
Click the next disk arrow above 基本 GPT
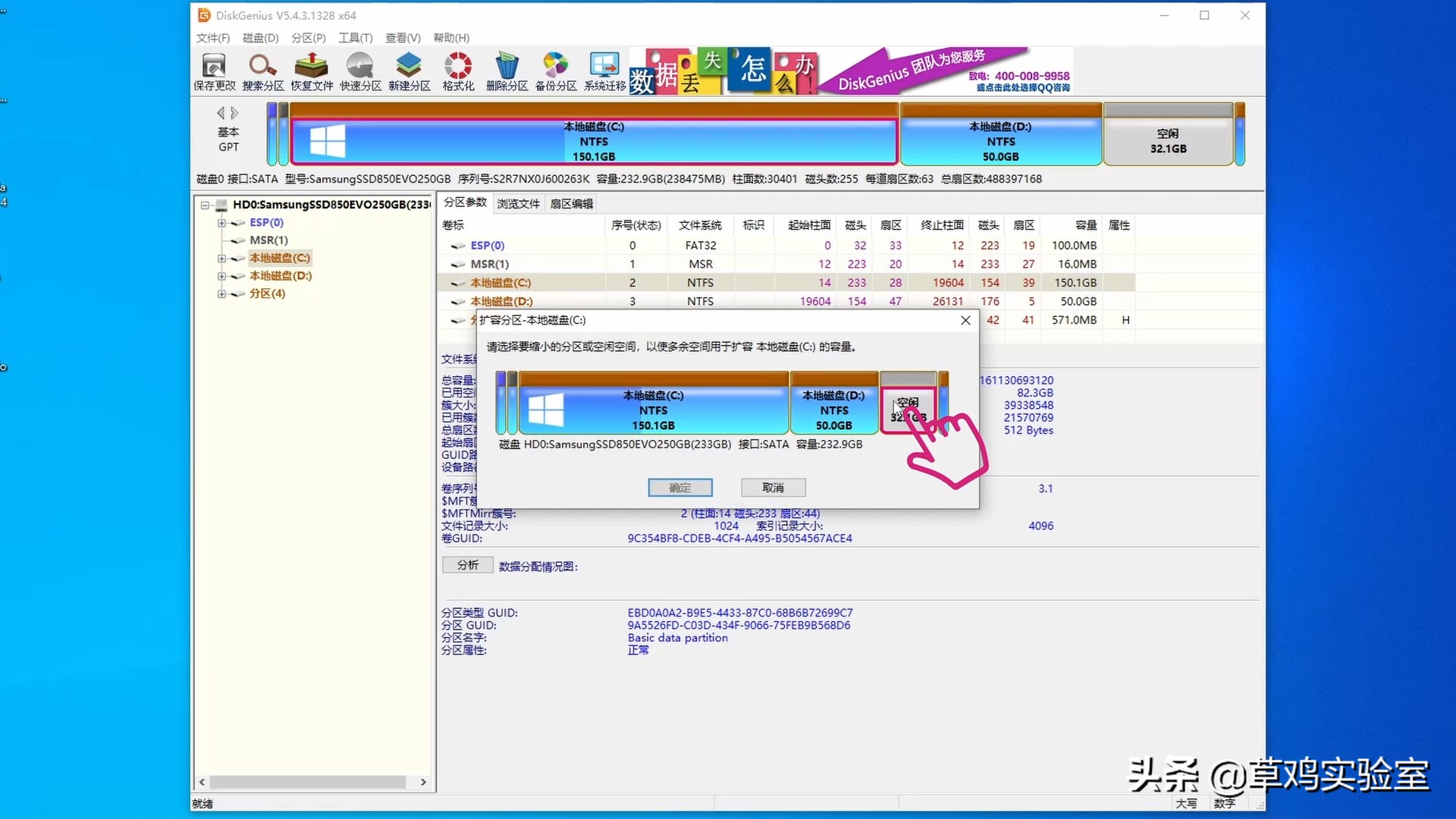(x=235, y=113)
